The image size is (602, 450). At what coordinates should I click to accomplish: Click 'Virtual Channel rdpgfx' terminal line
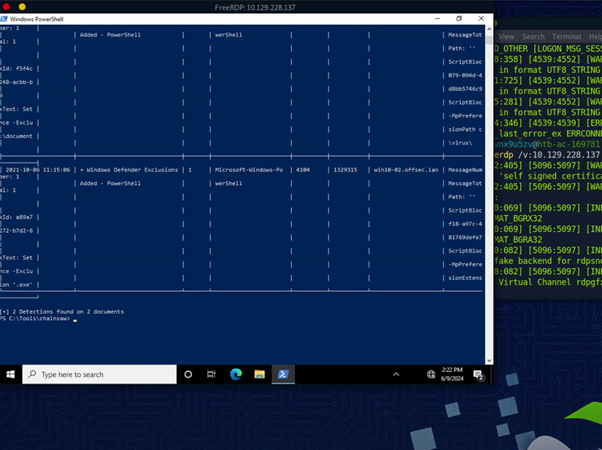(550, 282)
